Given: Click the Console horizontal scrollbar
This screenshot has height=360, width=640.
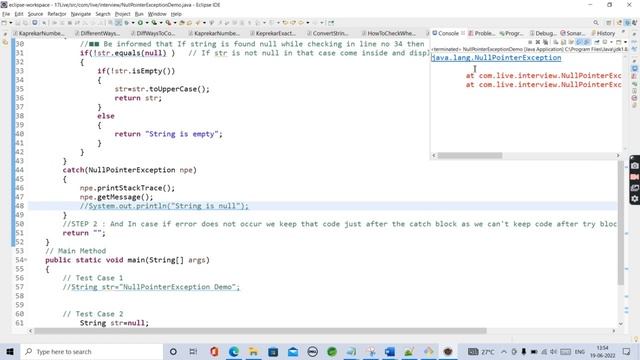Looking at the screenshot, I should point(470,156).
